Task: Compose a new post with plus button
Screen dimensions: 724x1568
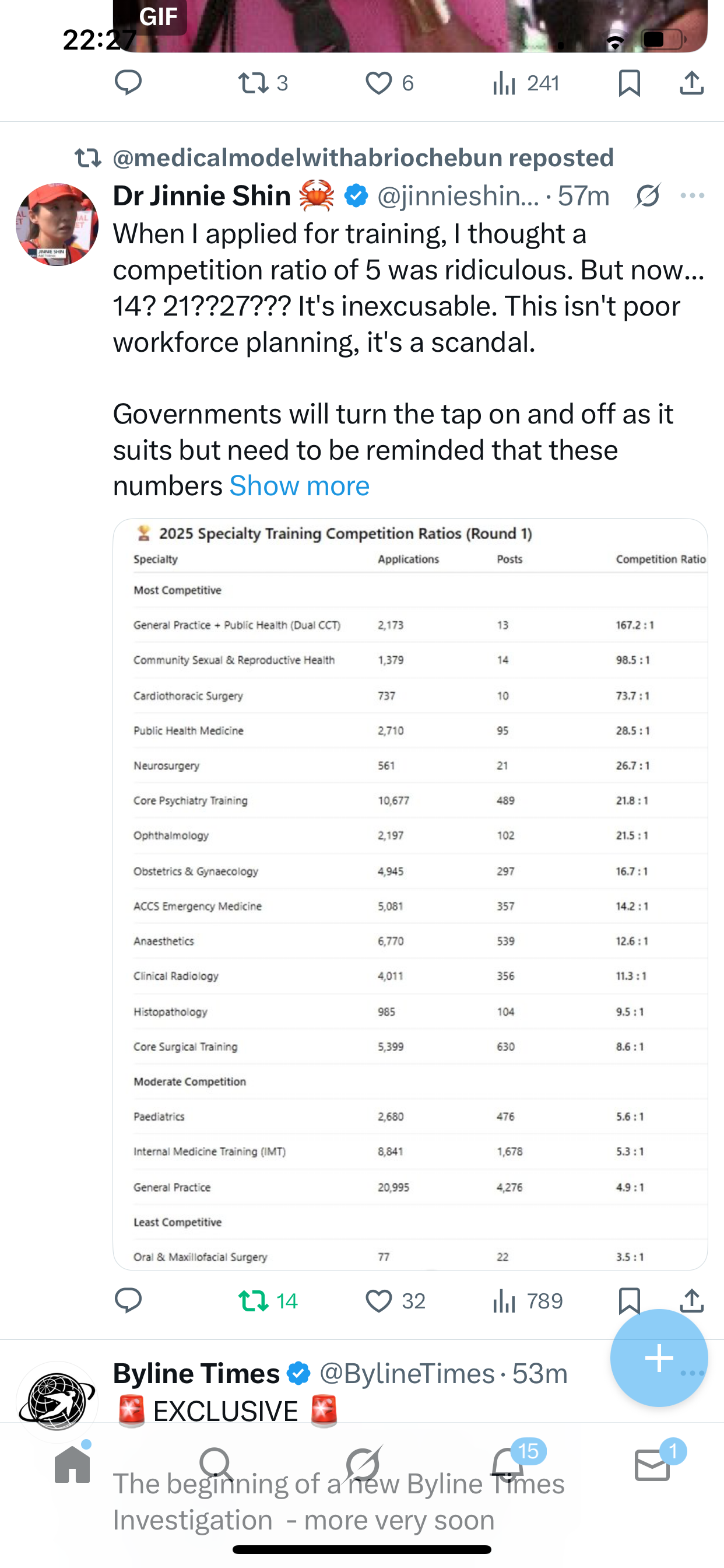Action: [x=659, y=1358]
